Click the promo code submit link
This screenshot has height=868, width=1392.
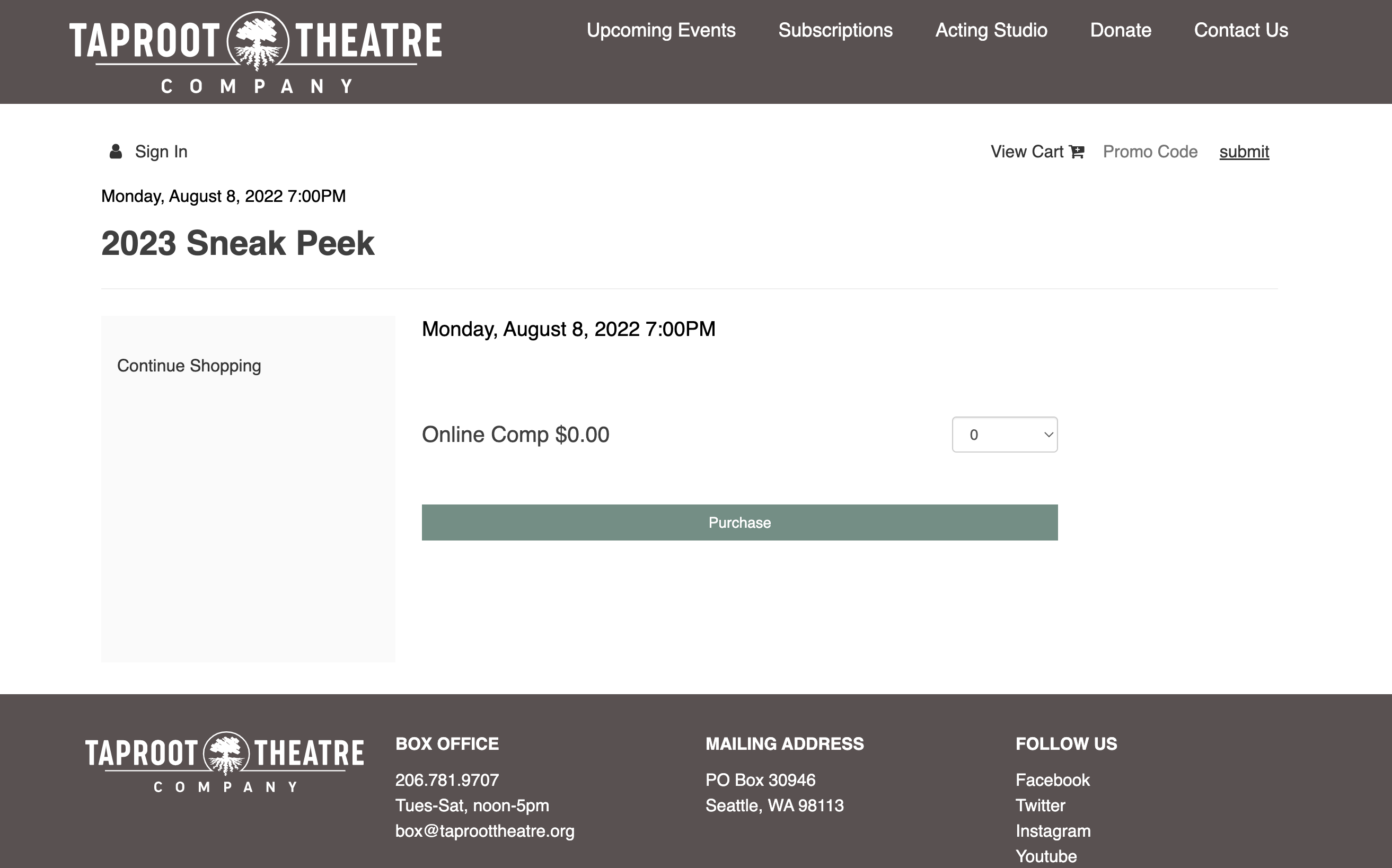1244,152
